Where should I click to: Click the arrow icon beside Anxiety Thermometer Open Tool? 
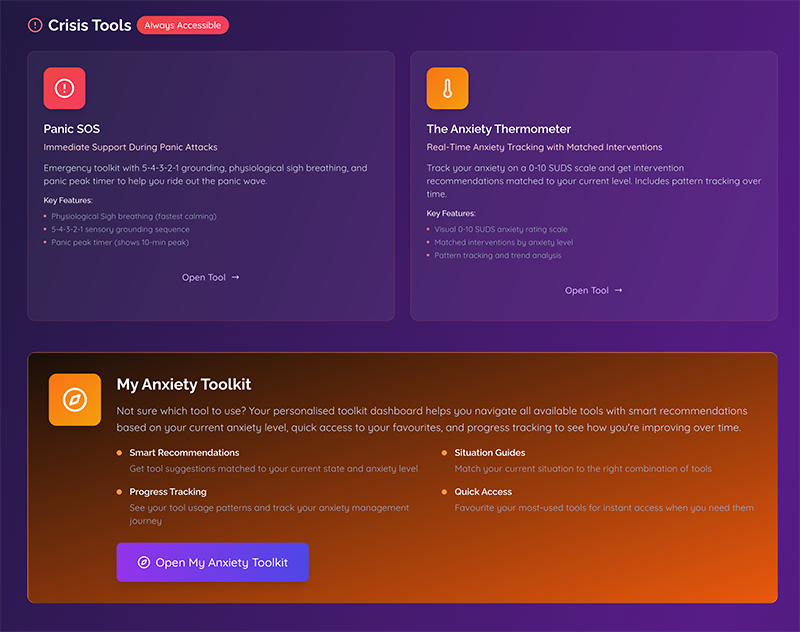[617, 290]
